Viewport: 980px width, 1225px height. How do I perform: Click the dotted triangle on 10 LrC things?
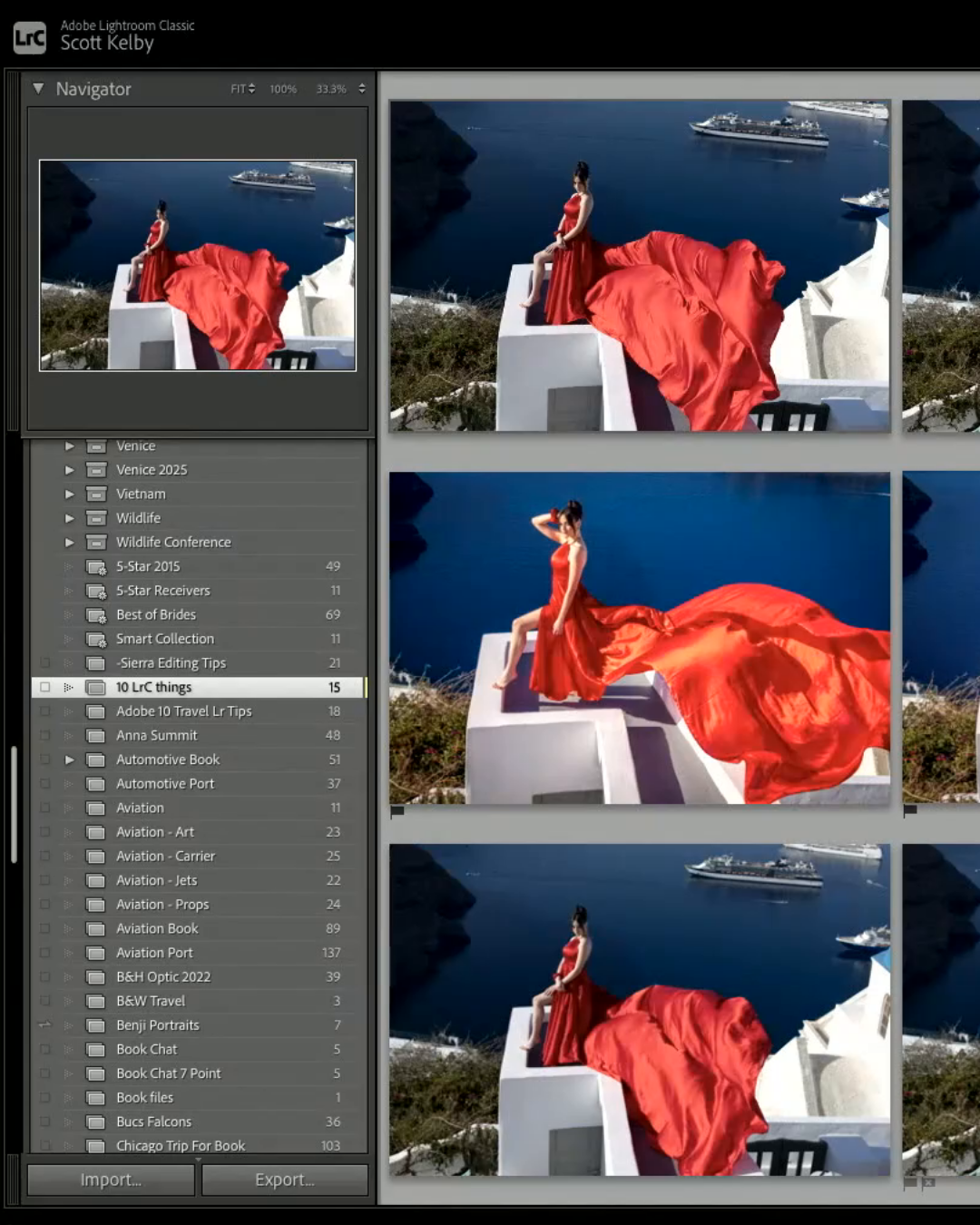(x=68, y=688)
